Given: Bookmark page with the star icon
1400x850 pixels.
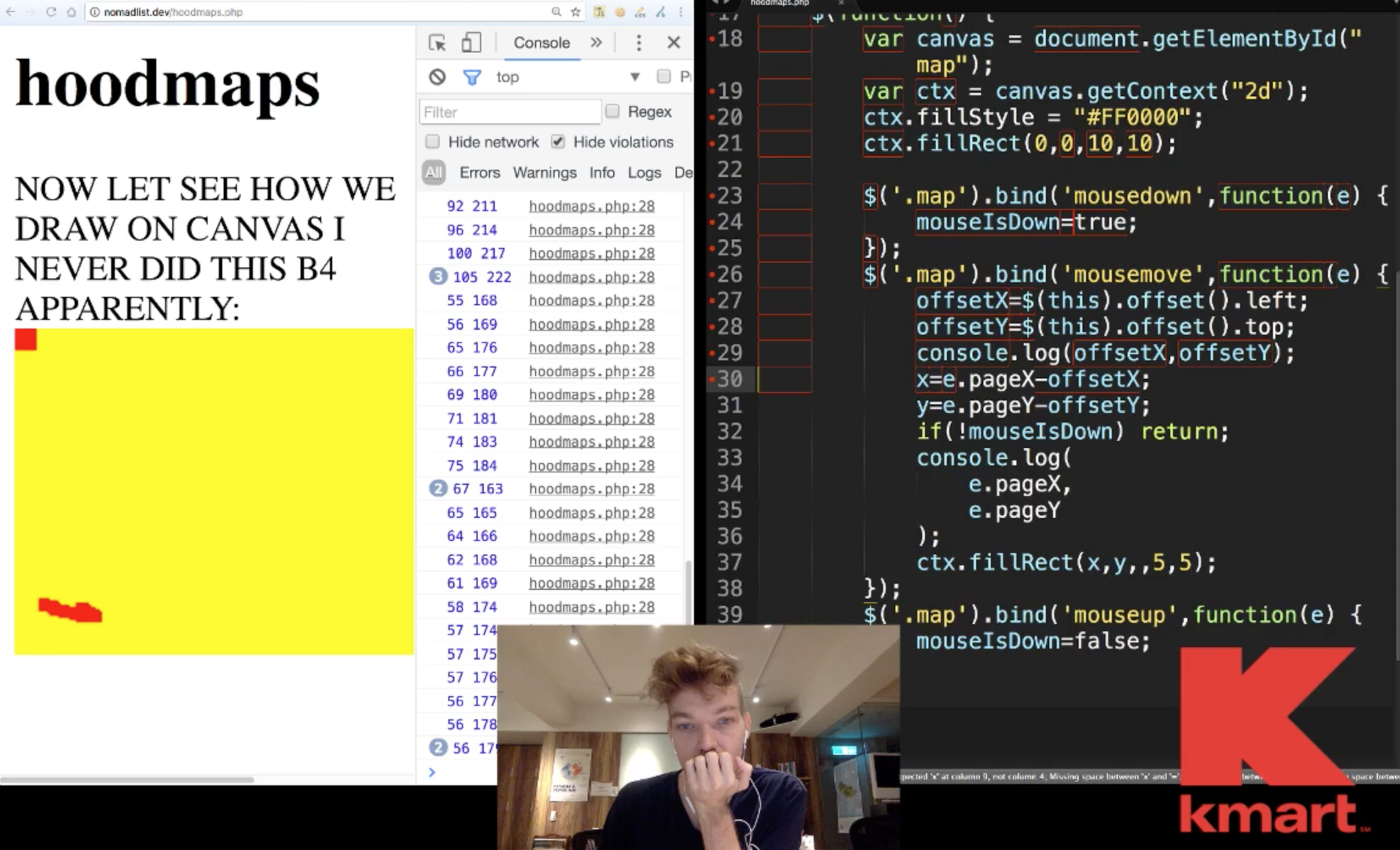Looking at the screenshot, I should pyautogui.click(x=575, y=12).
